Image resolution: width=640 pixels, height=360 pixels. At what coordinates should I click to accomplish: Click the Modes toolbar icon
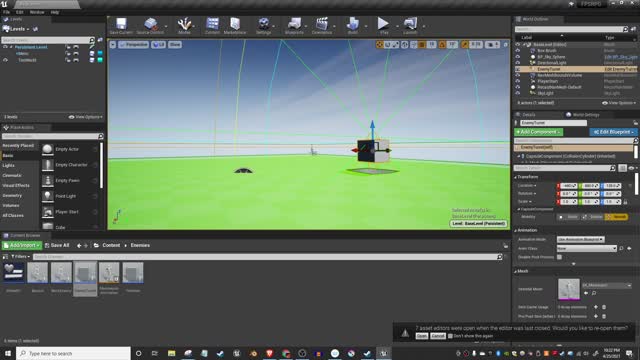pyautogui.click(x=184, y=24)
